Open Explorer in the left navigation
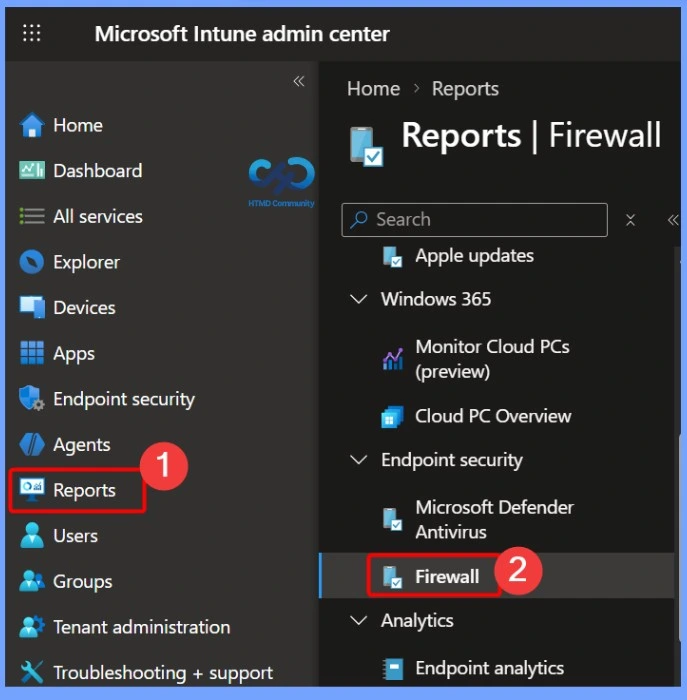 [x=86, y=262]
